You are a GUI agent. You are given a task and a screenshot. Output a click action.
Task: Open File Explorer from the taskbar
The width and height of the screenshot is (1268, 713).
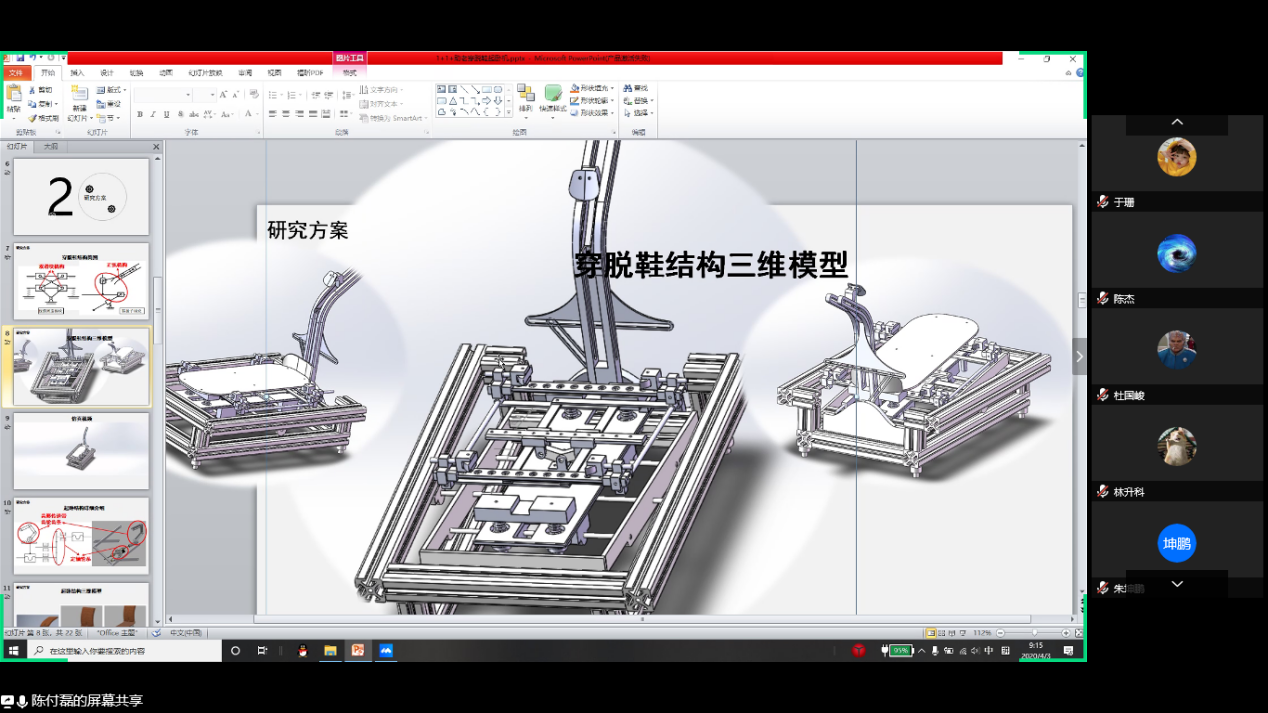click(330, 650)
